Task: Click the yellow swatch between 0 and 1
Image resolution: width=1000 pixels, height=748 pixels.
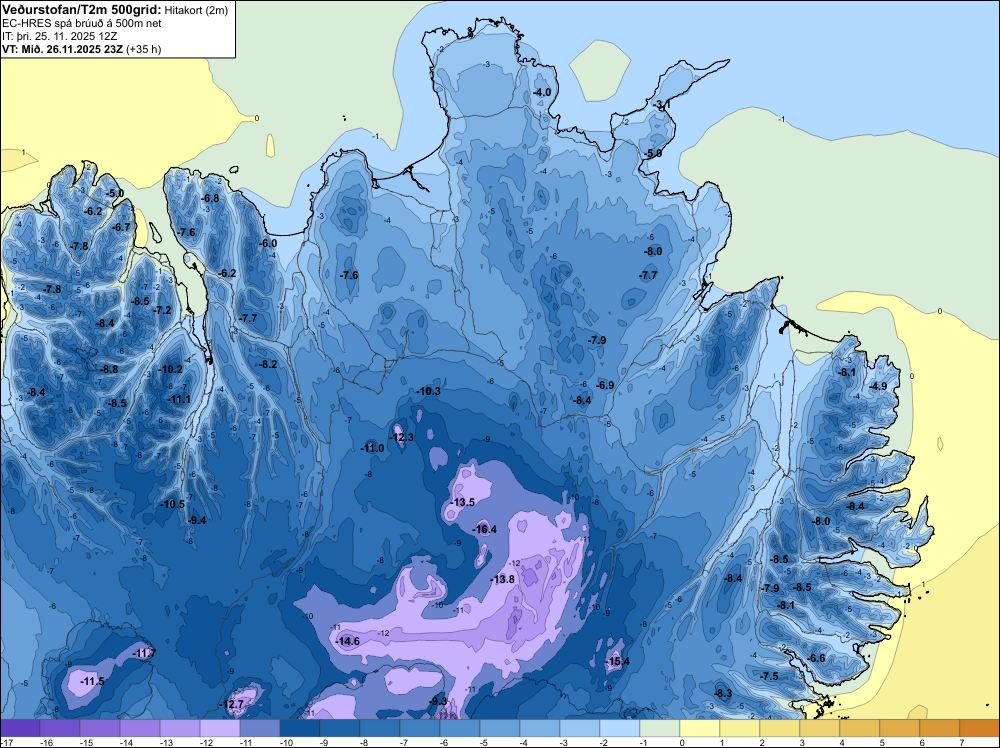Action: [x=700, y=728]
